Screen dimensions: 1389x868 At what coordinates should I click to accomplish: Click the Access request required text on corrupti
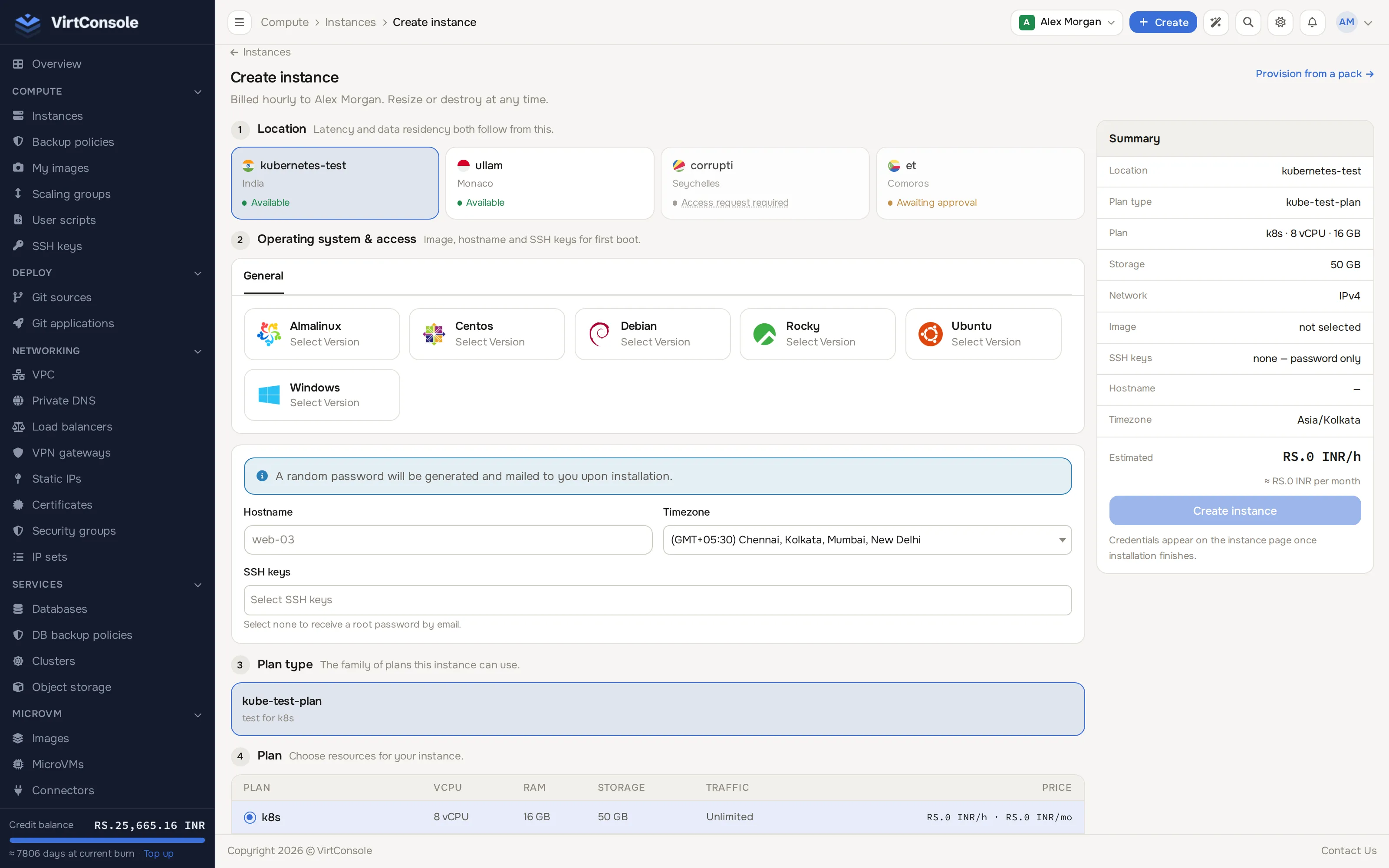[735, 203]
